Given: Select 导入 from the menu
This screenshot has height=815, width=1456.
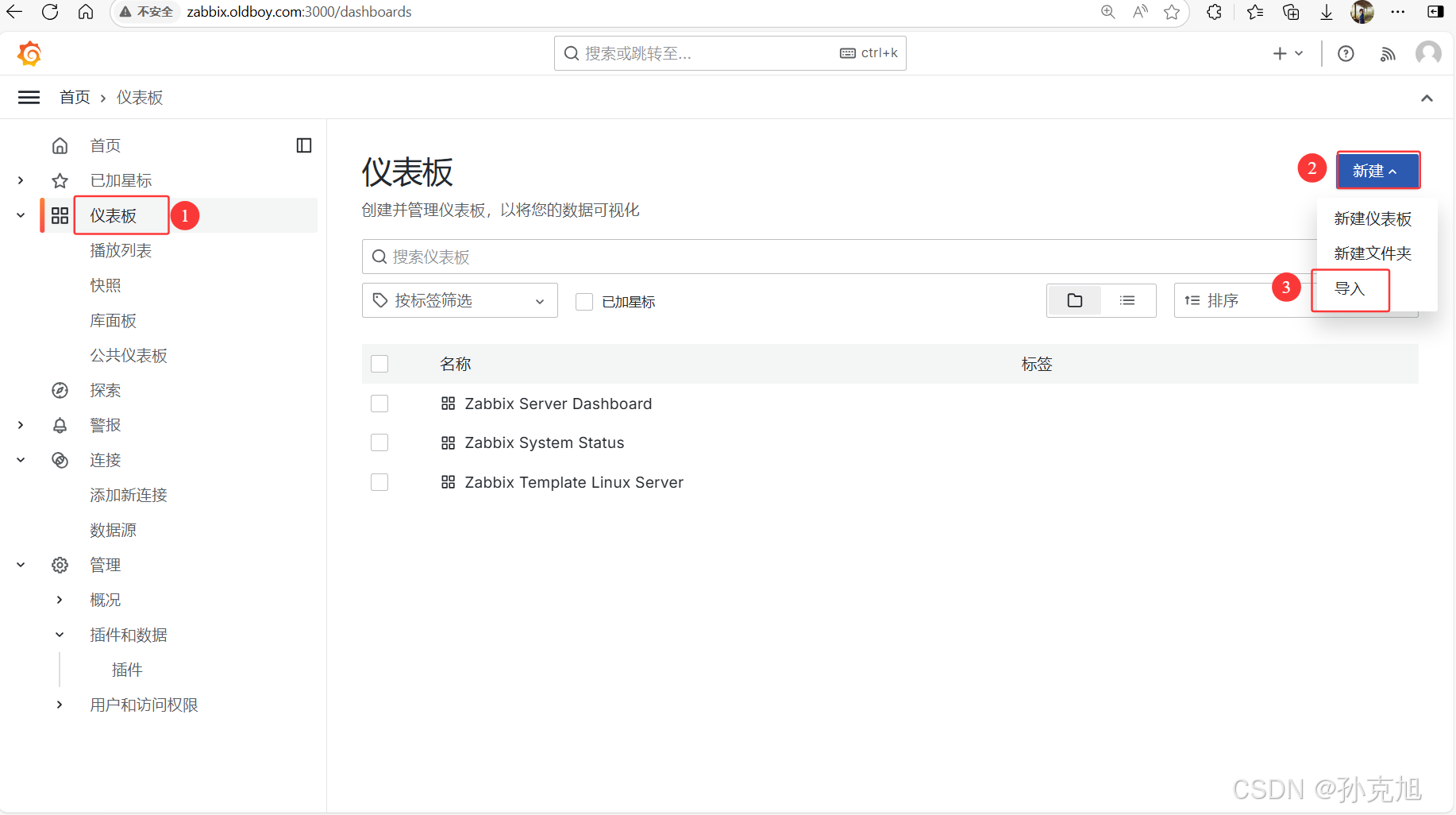Looking at the screenshot, I should 1350,288.
